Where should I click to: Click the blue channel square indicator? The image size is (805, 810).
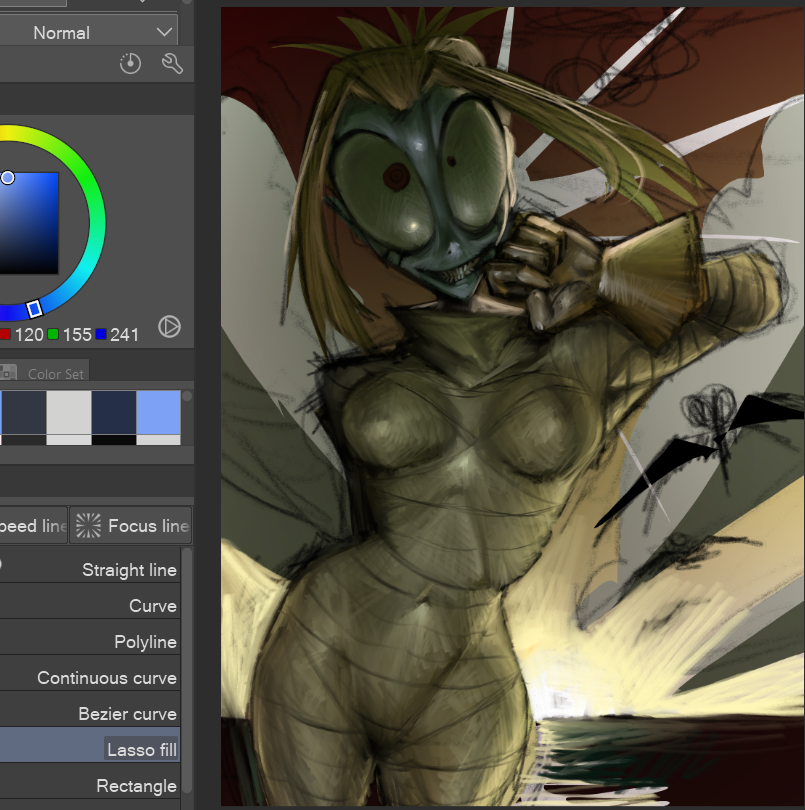tap(101, 334)
